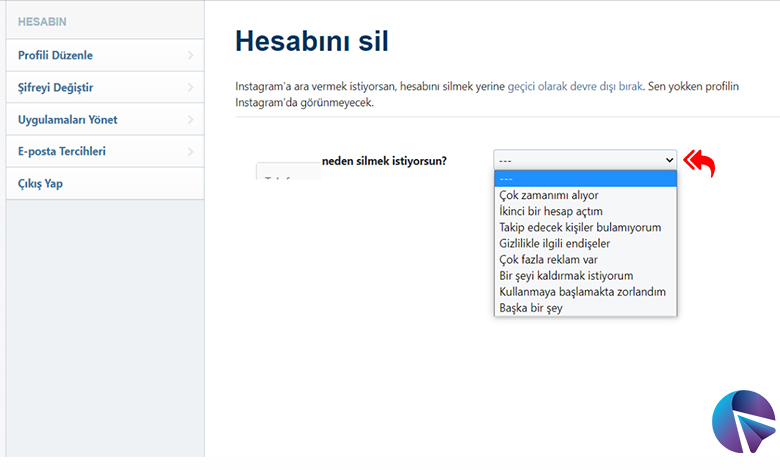Click Çıkış Yap to log out

click(x=41, y=184)
